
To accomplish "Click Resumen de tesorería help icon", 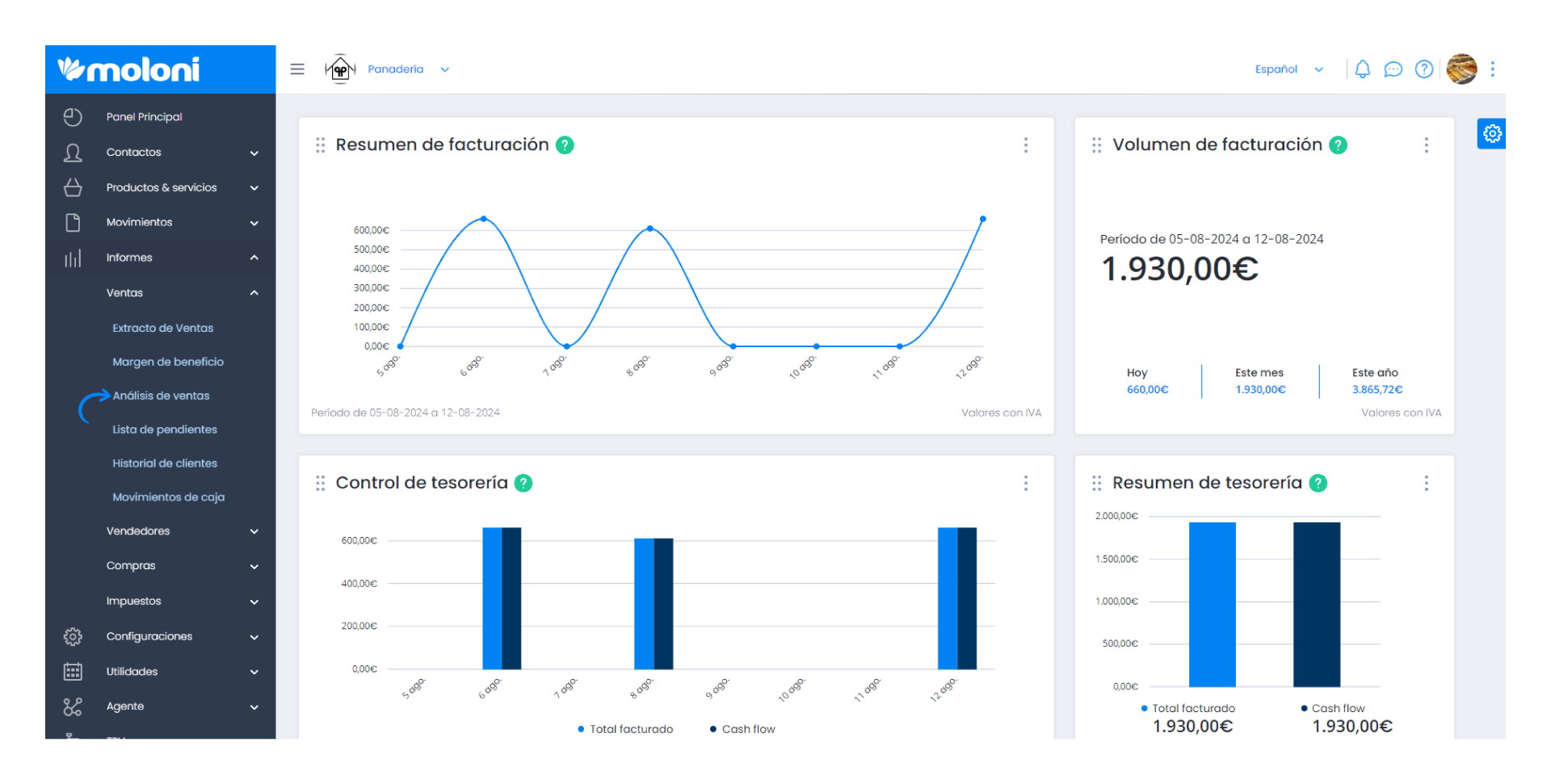I will [1318, 484].
